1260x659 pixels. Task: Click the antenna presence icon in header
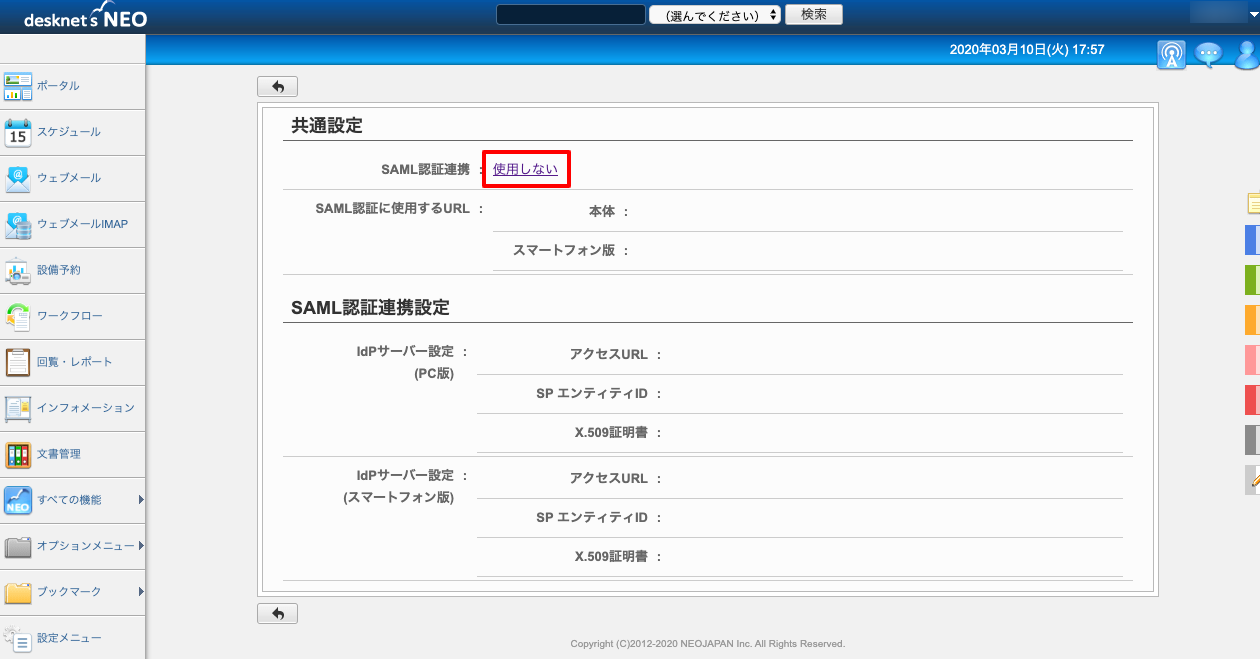(1171, 54)
